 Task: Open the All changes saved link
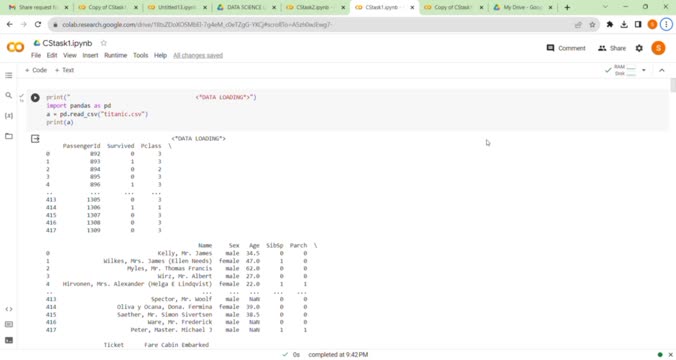(x=198, y=55)
